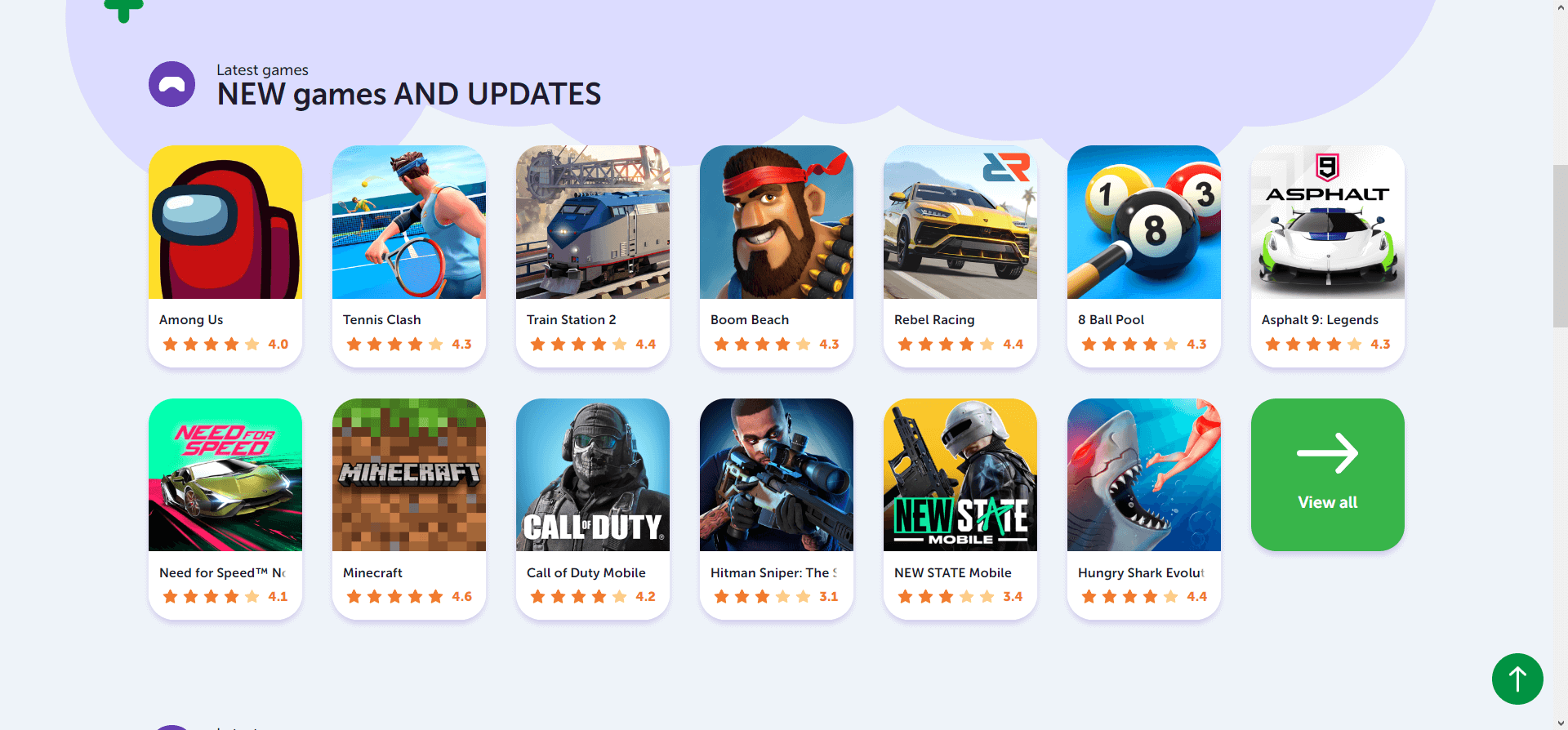Open the Hungry Shark Evolution thumbnail
This screenshot has height=730, width=1568.
1144,474
